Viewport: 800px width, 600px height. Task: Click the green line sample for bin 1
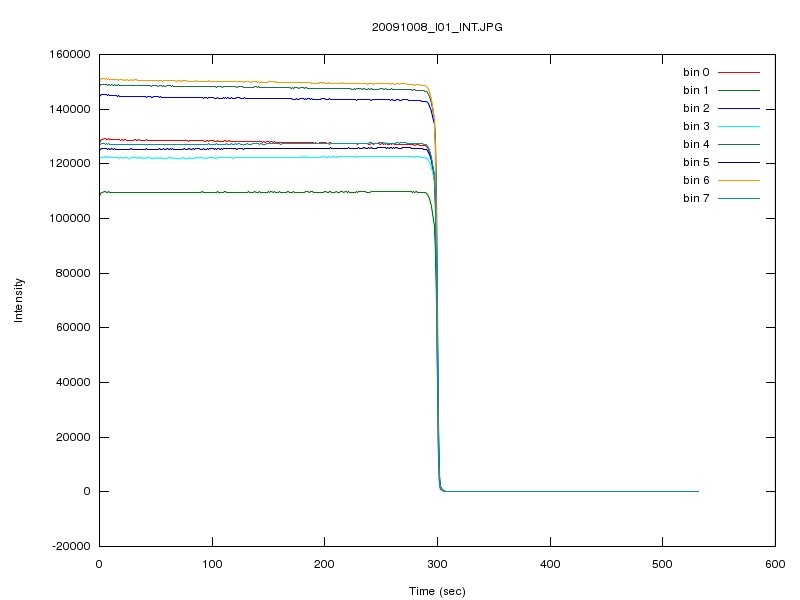tap(739, 90)
